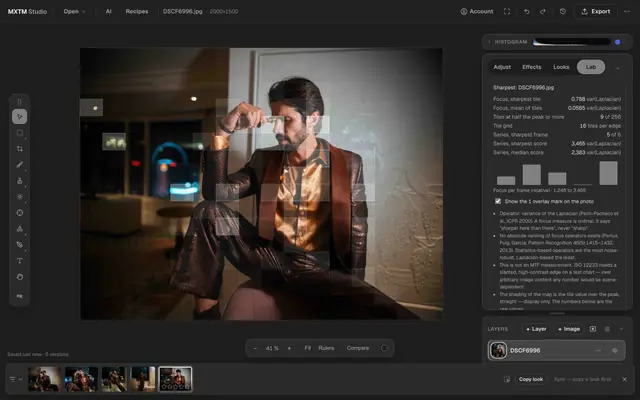640x400 pixels.
Task: Expand the Histogram panel
Action: pos(489,42)
